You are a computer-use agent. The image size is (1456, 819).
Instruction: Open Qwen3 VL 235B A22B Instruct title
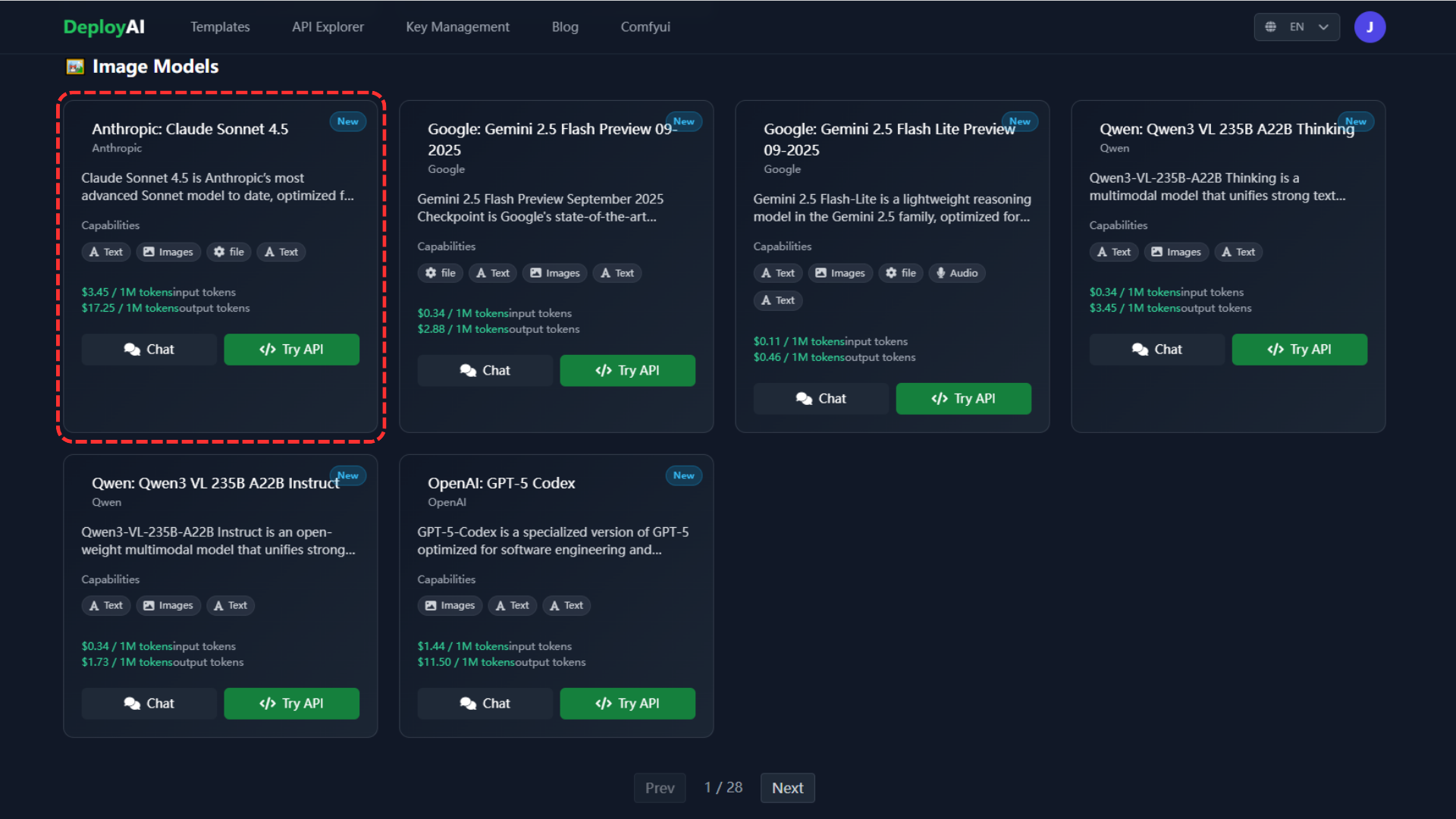[x=215, y=483]
